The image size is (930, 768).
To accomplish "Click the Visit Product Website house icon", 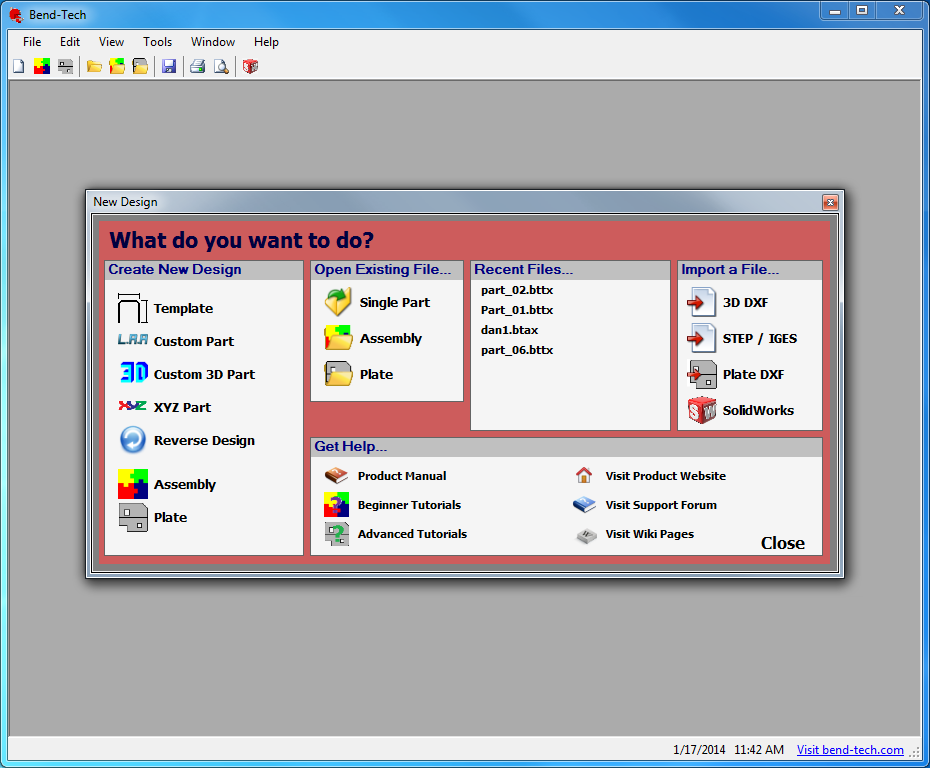I will coord(584,475).
